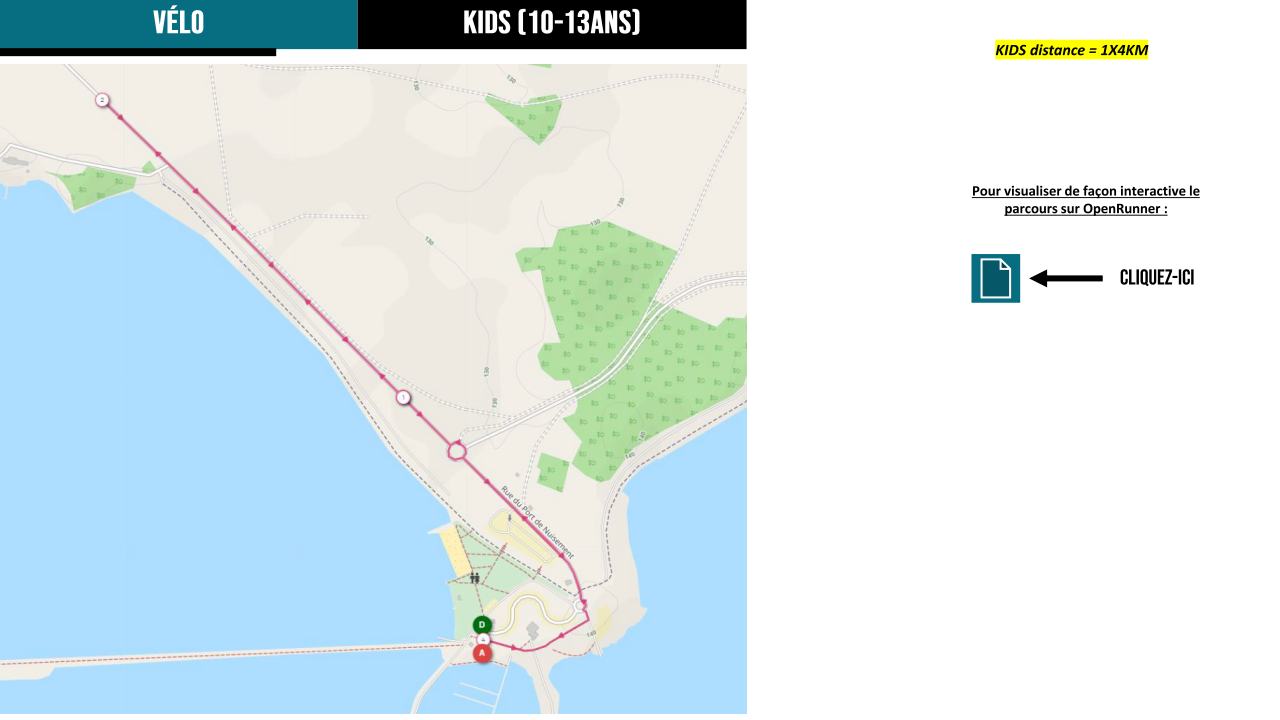This screenshot has width=1280, height=720.
Task: Select kilometer marker 1 on the route
Action: click(x=403, y=397)
